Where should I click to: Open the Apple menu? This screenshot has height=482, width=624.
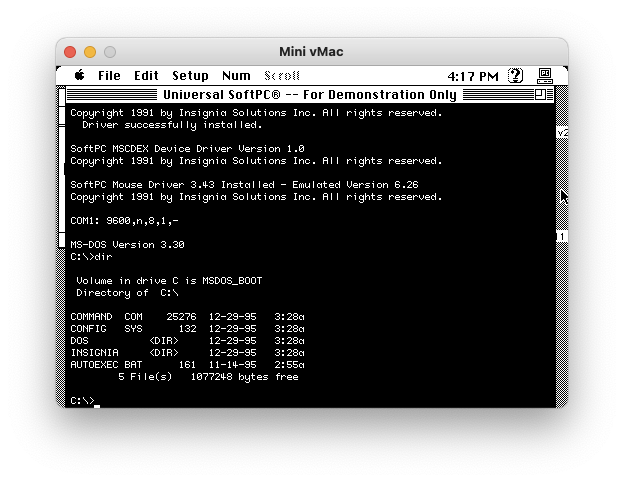tap(80, 75)
